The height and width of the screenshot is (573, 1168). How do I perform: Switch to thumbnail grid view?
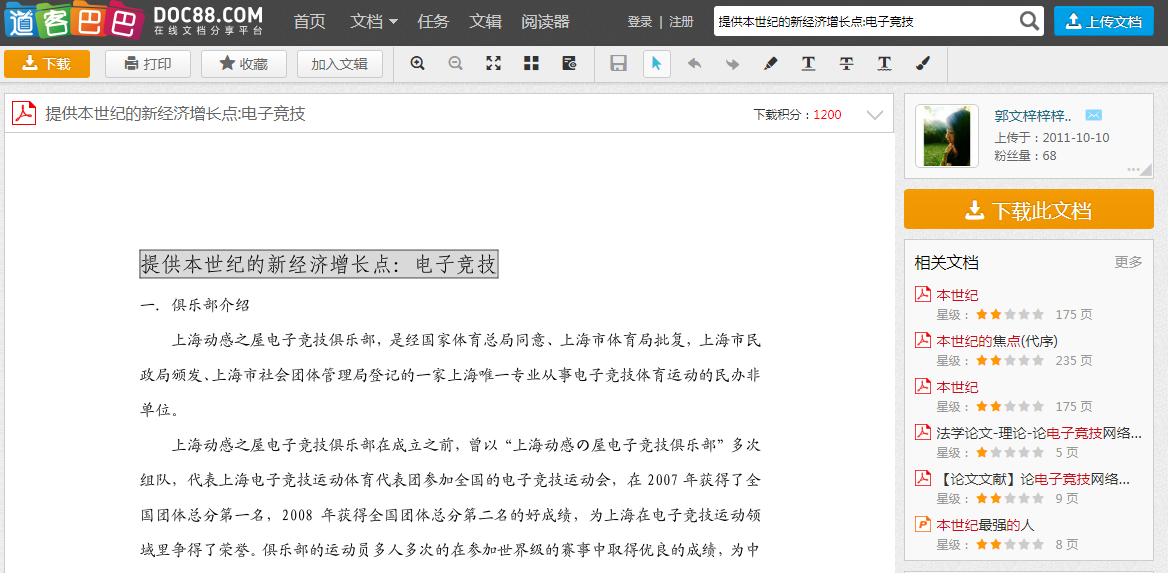tap(531, 64)
